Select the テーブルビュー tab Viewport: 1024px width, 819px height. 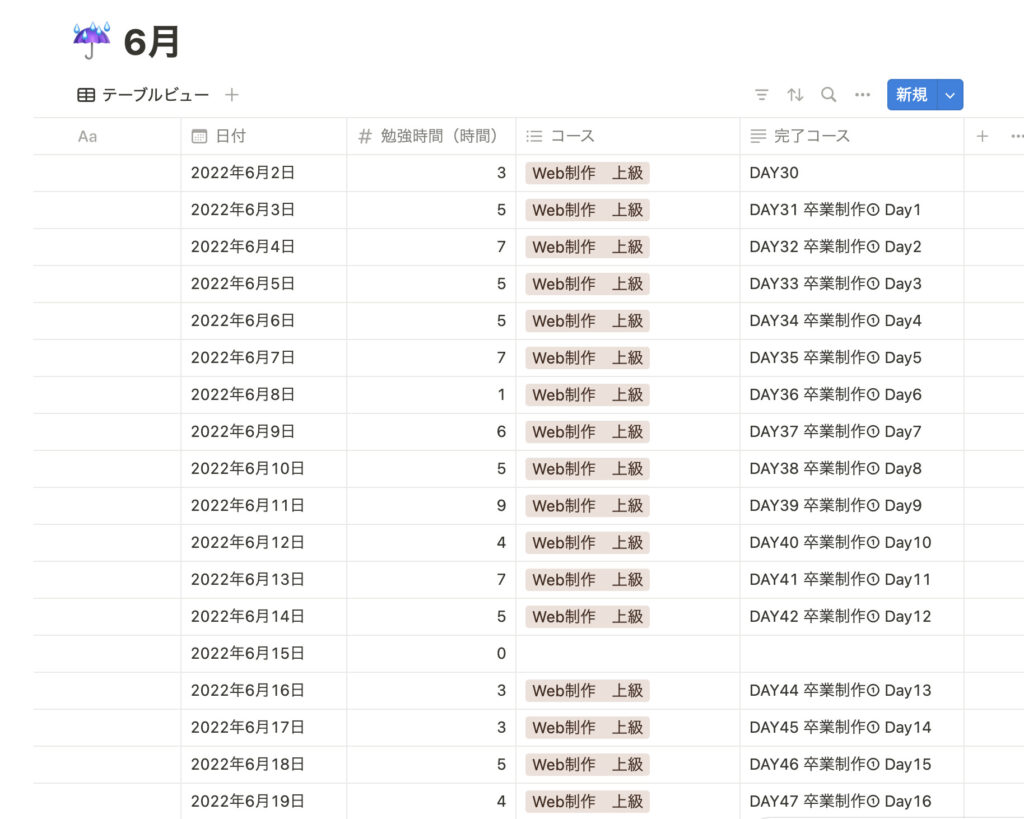pyautogui.click(x=143, y=95)
